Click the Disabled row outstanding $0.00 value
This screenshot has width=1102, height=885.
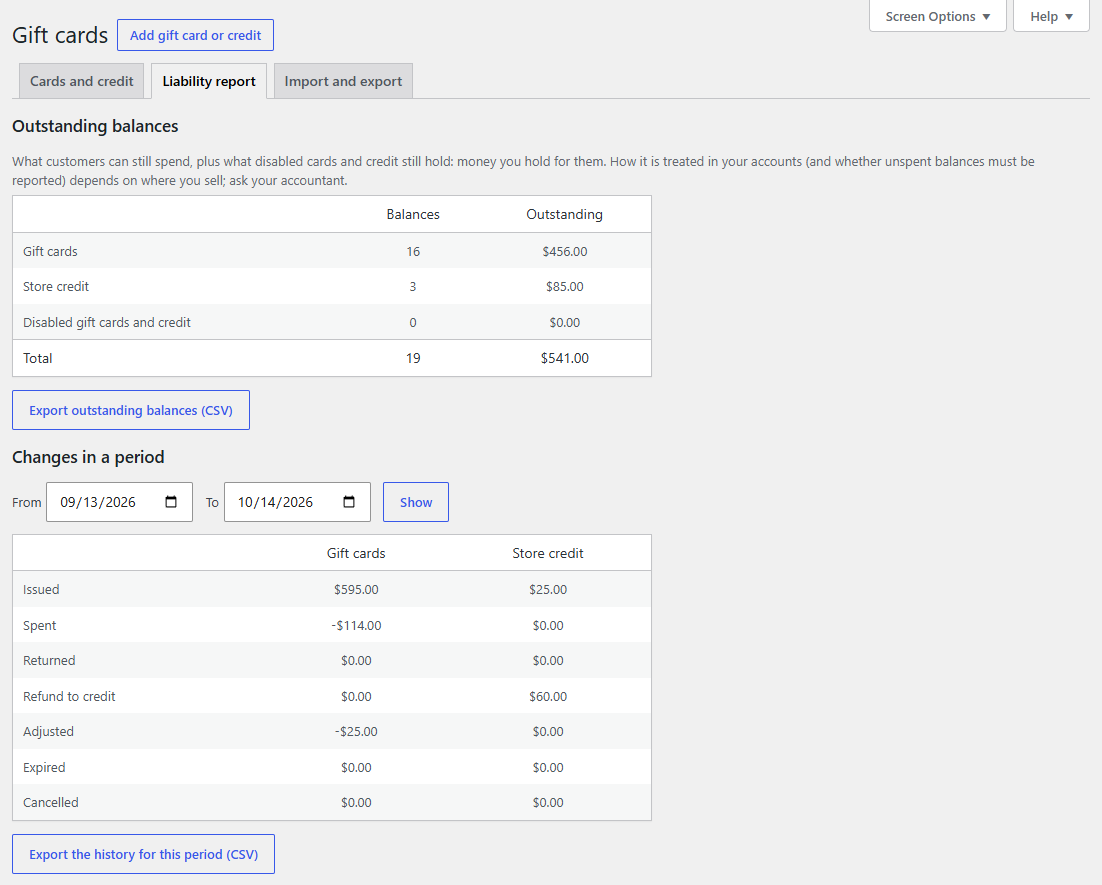564,322
